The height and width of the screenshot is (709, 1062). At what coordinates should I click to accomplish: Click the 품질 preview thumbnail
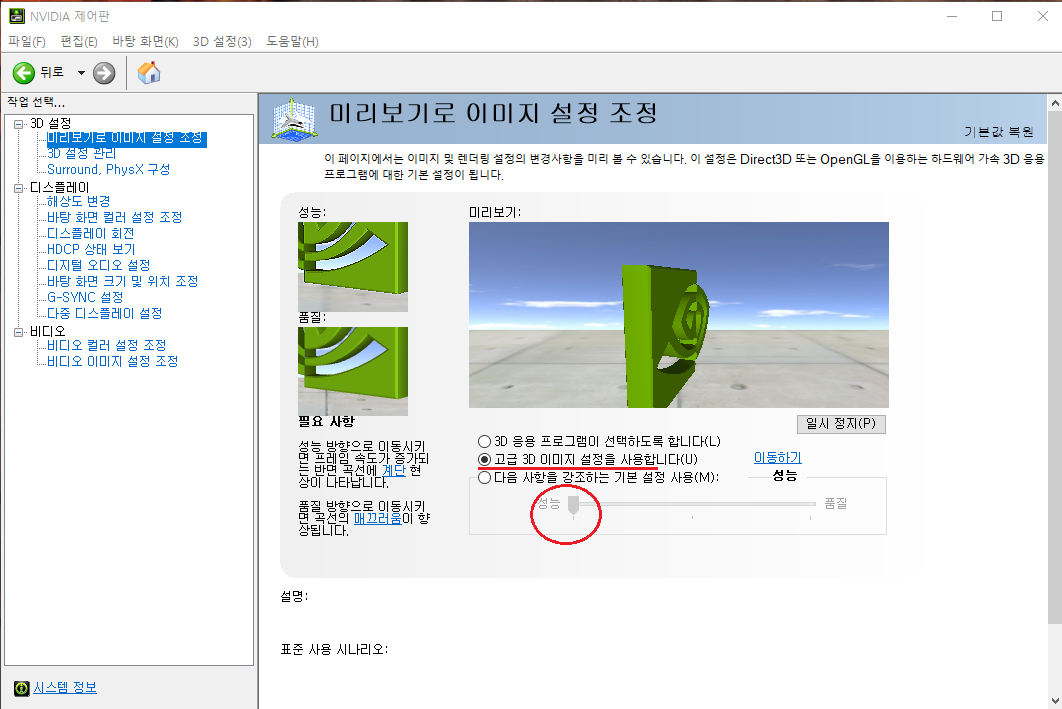[353, 371]
